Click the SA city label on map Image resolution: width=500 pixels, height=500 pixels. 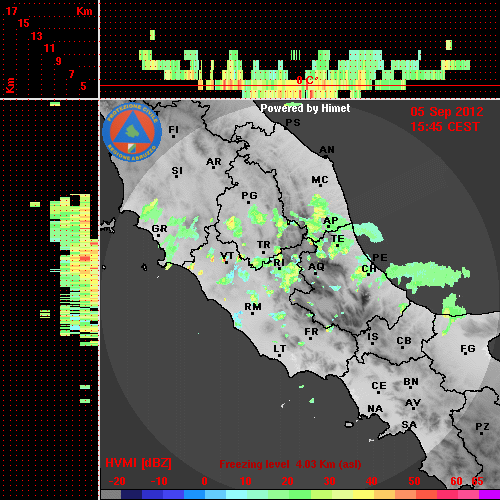click(x=409, y=425)
